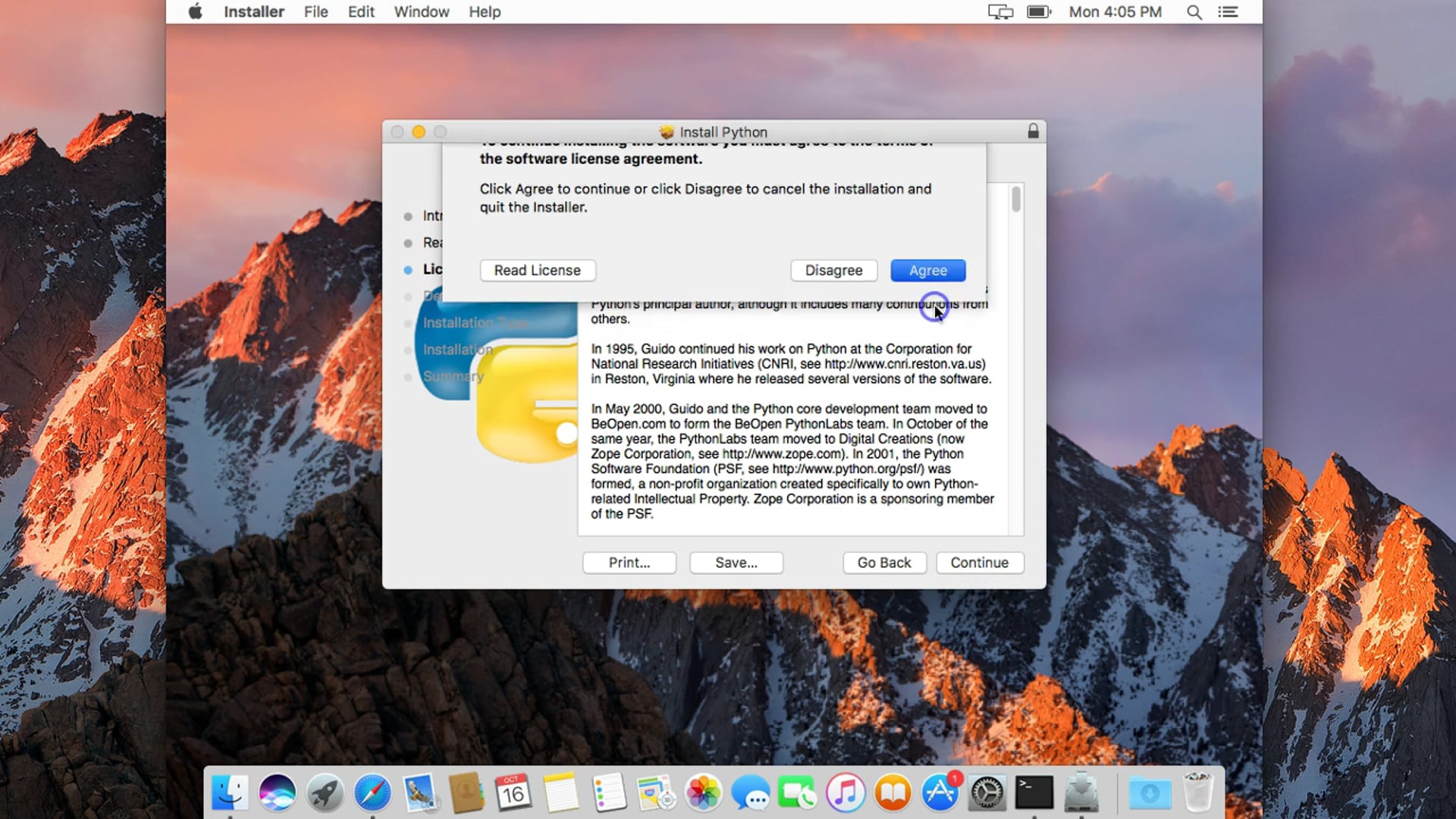Open Calendar showing October 16
Viewport: 1456px width, 819px height.
pos(514,792)
